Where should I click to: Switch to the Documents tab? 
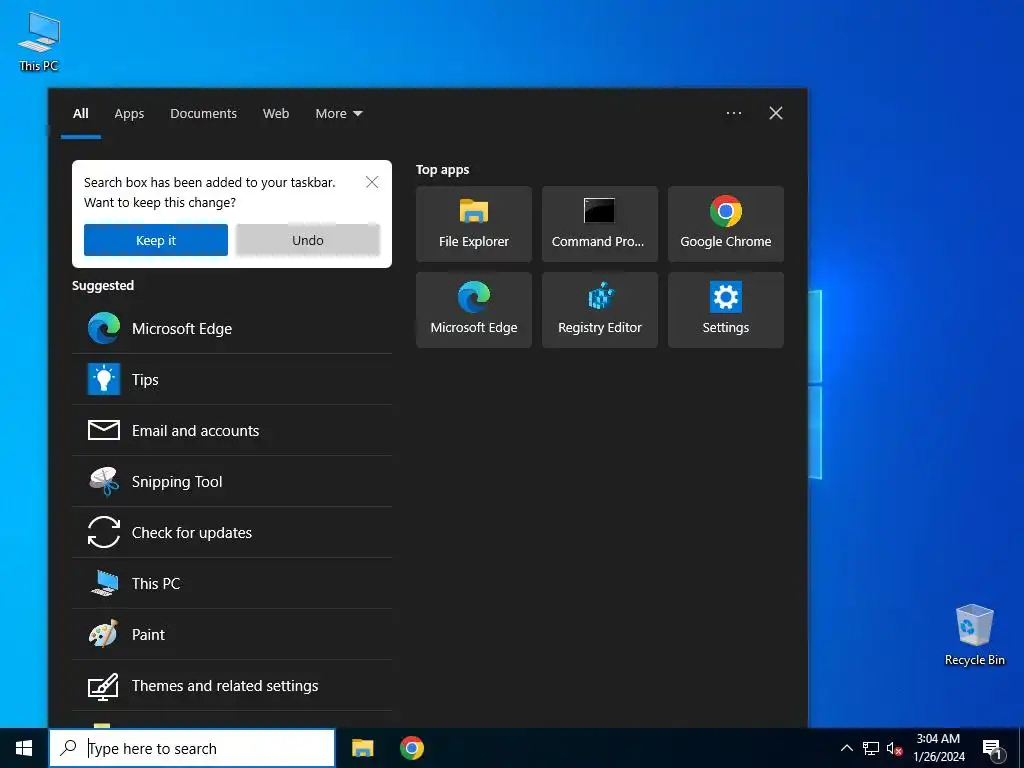pyautogui.click(x=203, y=114)
